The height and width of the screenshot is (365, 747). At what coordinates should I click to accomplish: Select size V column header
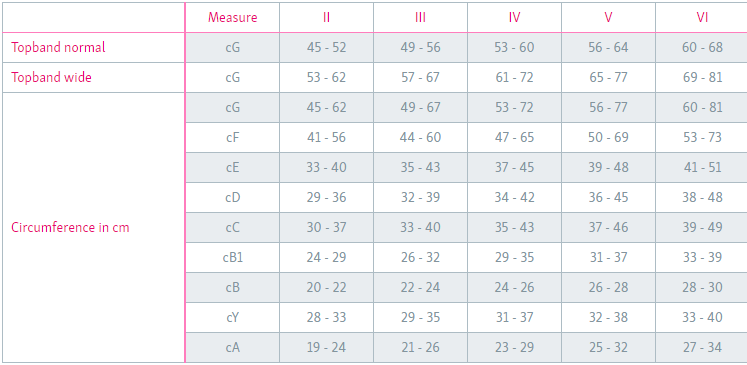(x=608, y=18)
